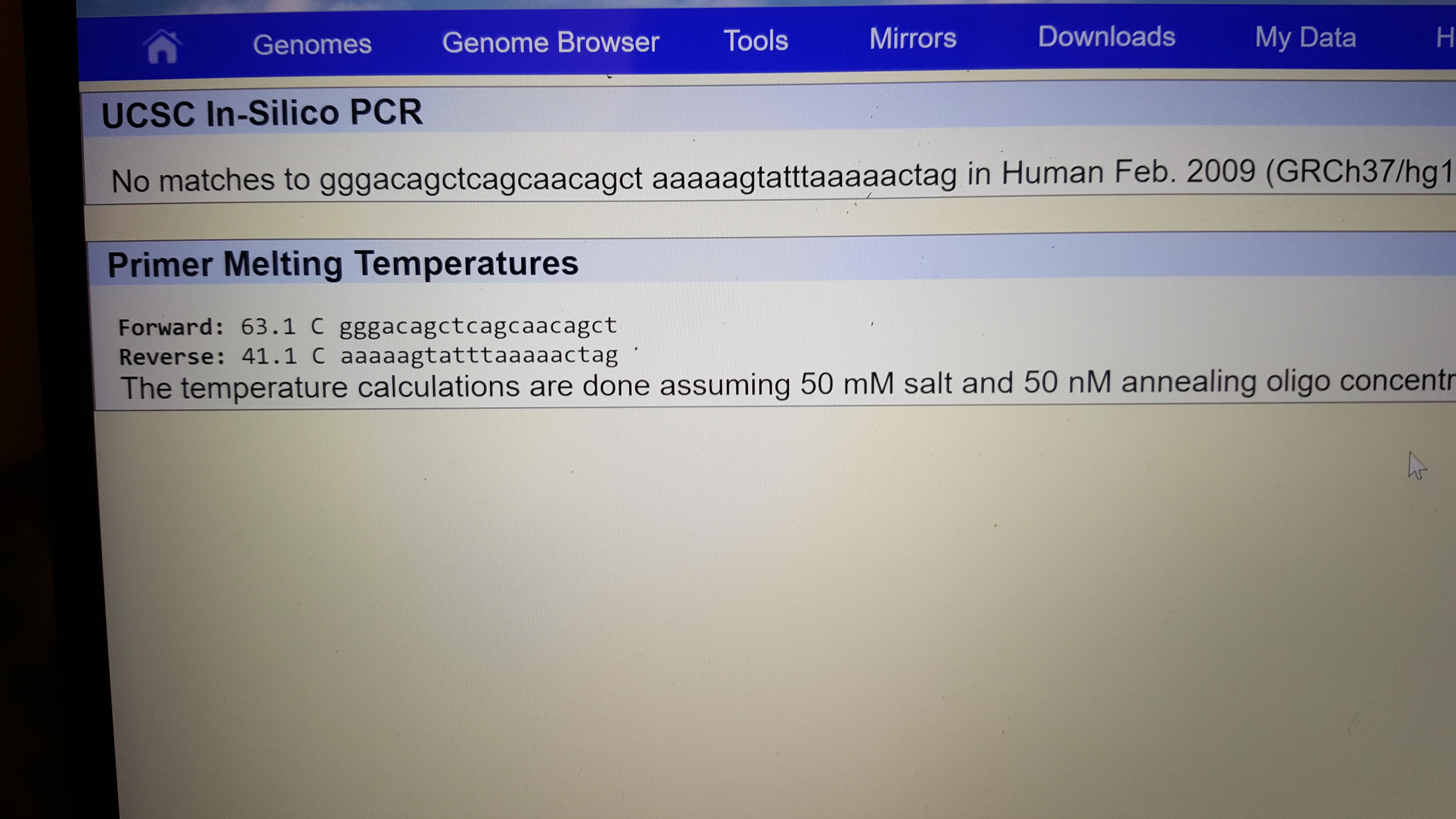The image size is (1456, 819).
Task: Click the monospaced sequence gggacagctcagcaacagct after Forward
Action: [477, 326]
